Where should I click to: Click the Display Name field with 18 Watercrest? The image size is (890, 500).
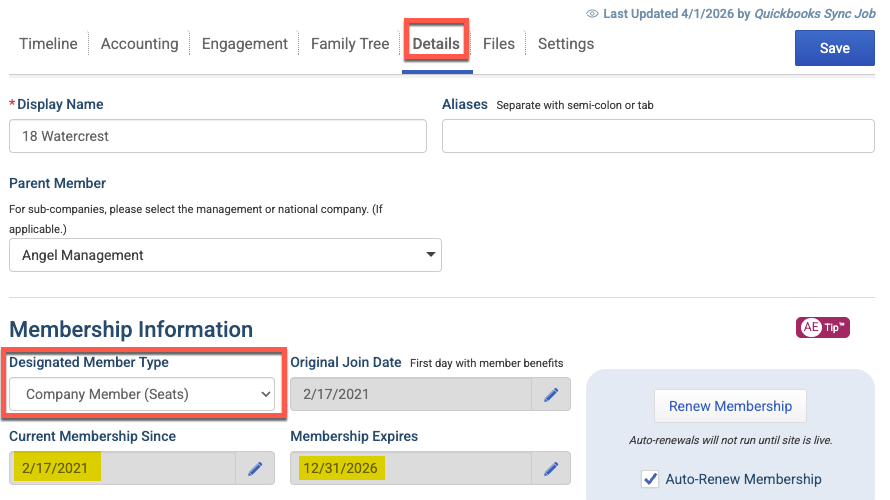pyautogui.click(x=218, y=136)
